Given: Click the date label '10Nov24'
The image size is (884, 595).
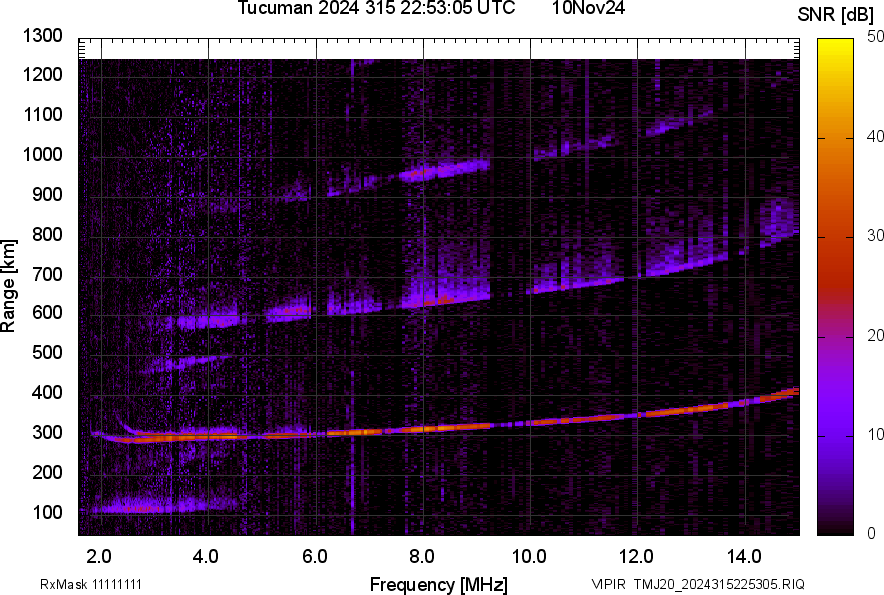Looking at the screenshot, I should point(588,8).
